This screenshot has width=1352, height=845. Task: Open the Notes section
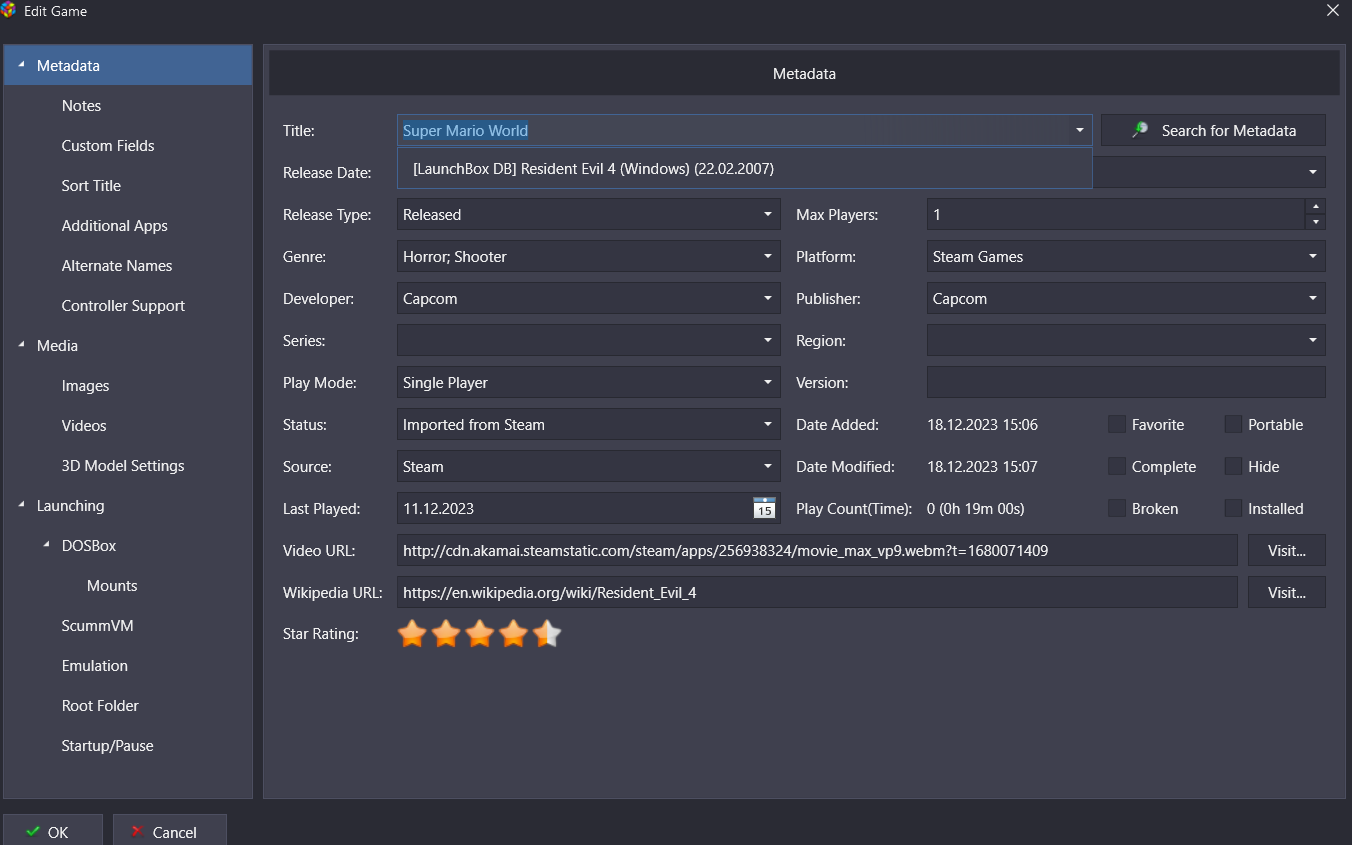click(x=81, y=105)
